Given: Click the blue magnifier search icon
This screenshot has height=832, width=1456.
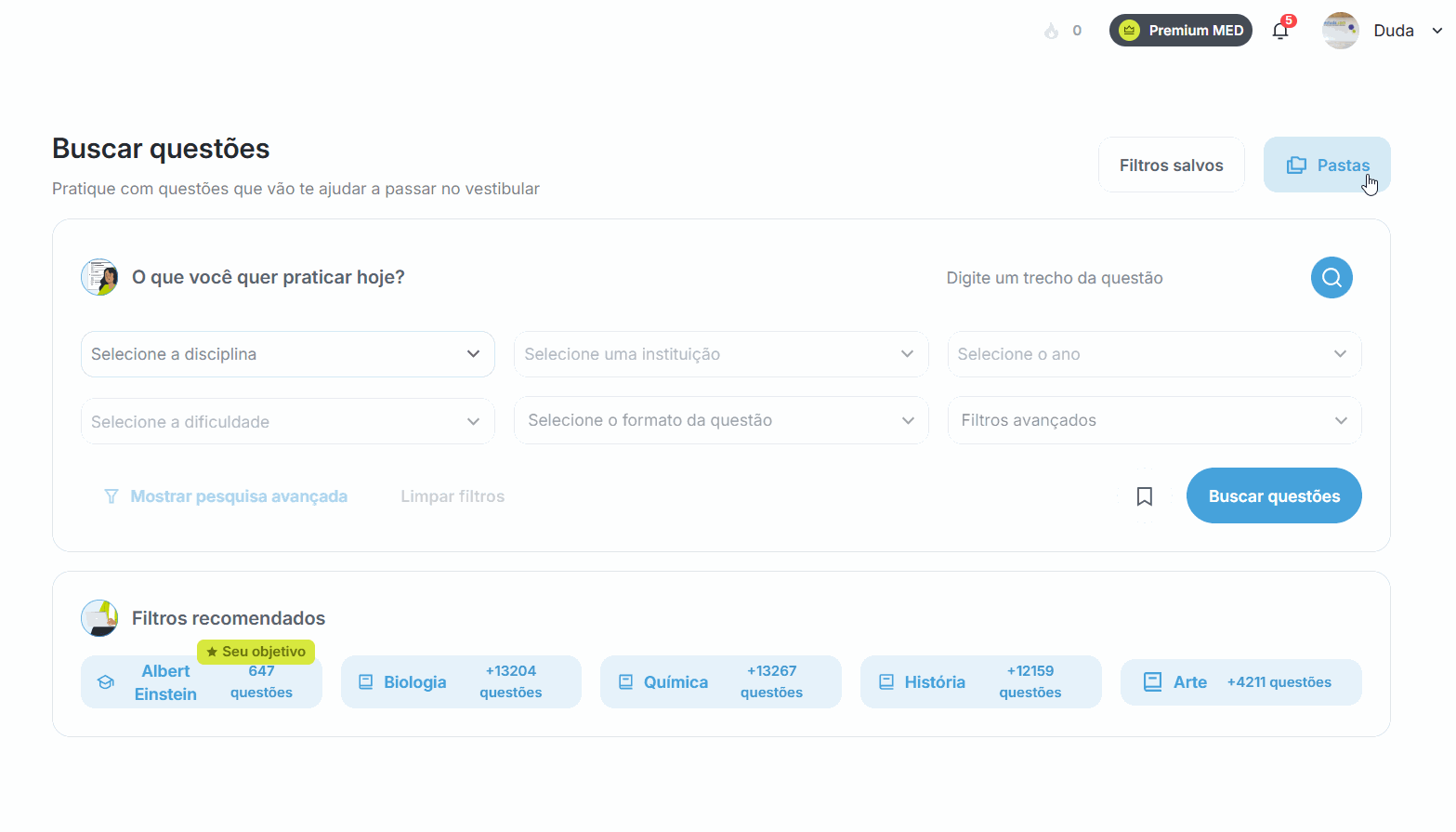Looking at the screenshot, I should pos(1331,277).
